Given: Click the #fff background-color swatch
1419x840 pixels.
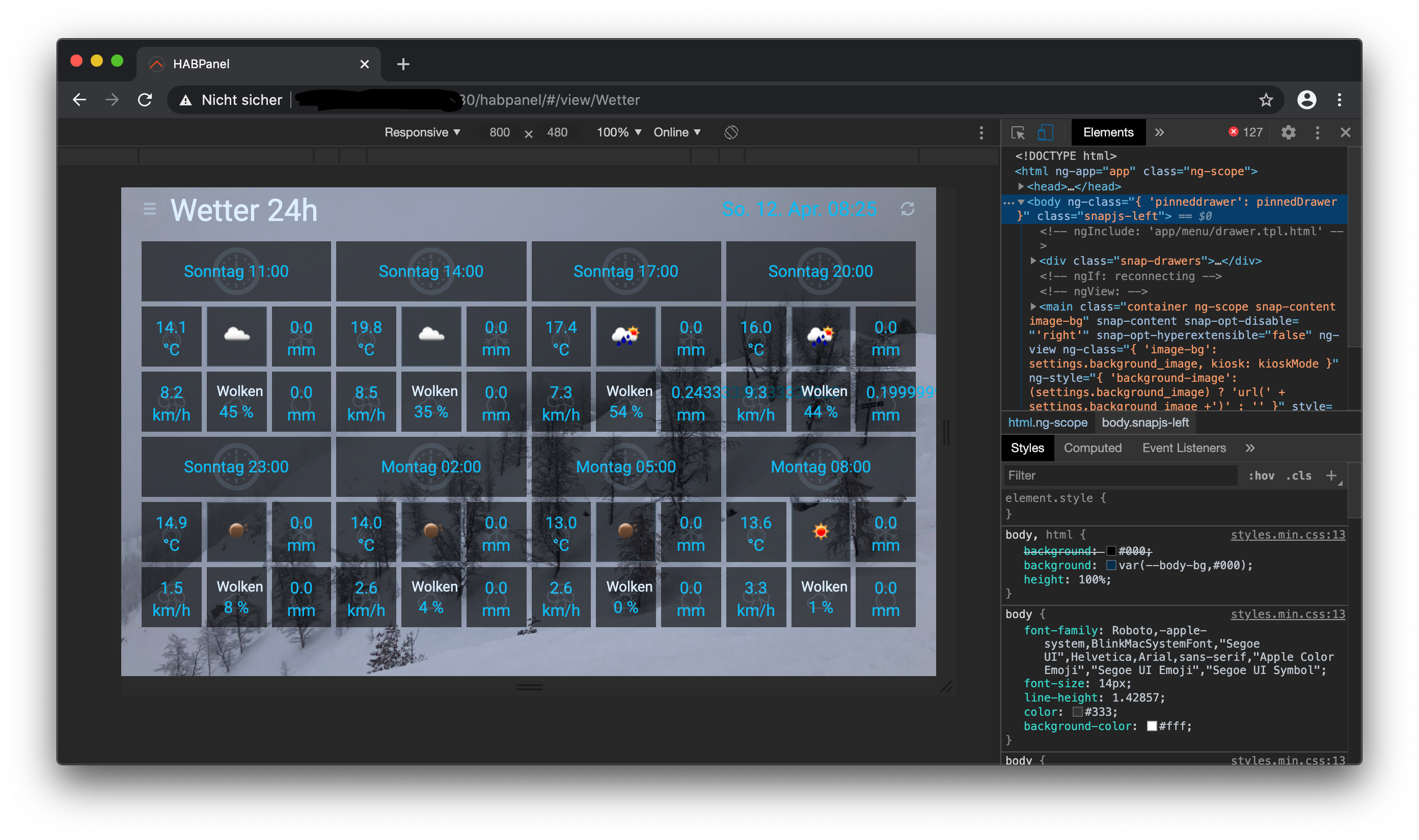Looking at the screenshot, I should tap(1151, 726).
